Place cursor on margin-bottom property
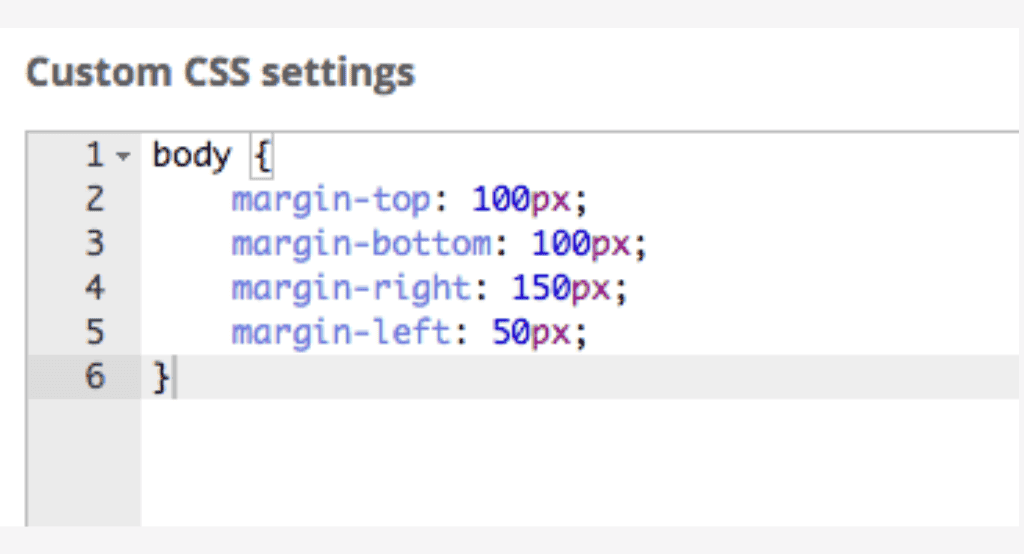Viewport: 1024px width, 554px height. coord(361,244)
